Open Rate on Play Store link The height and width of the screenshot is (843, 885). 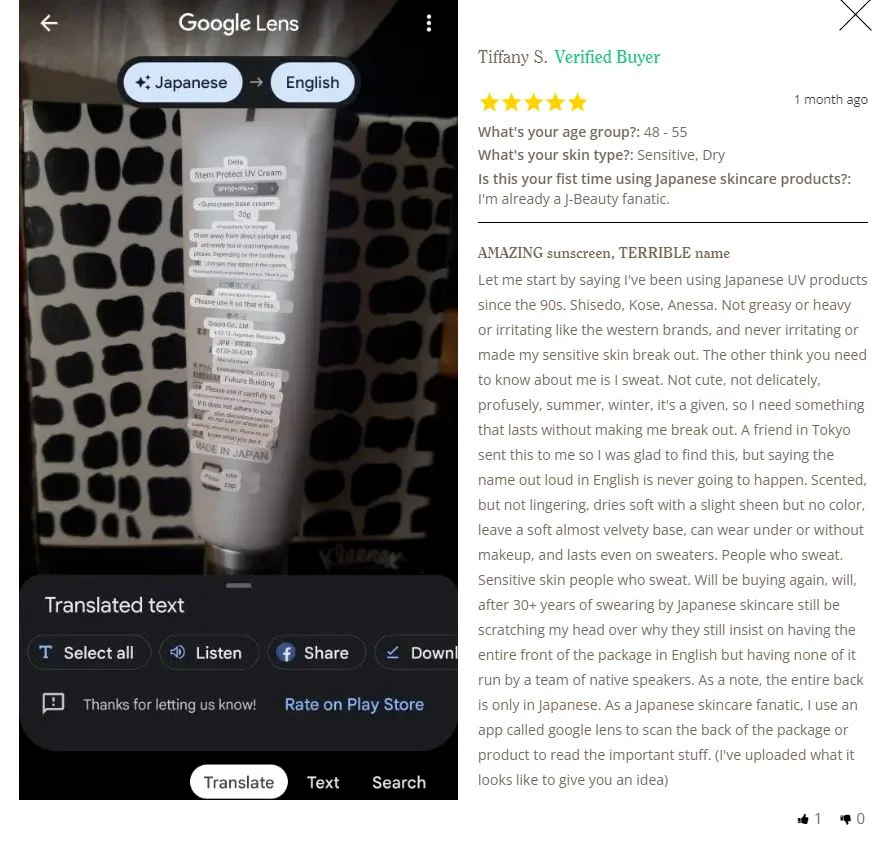point(354,704)
